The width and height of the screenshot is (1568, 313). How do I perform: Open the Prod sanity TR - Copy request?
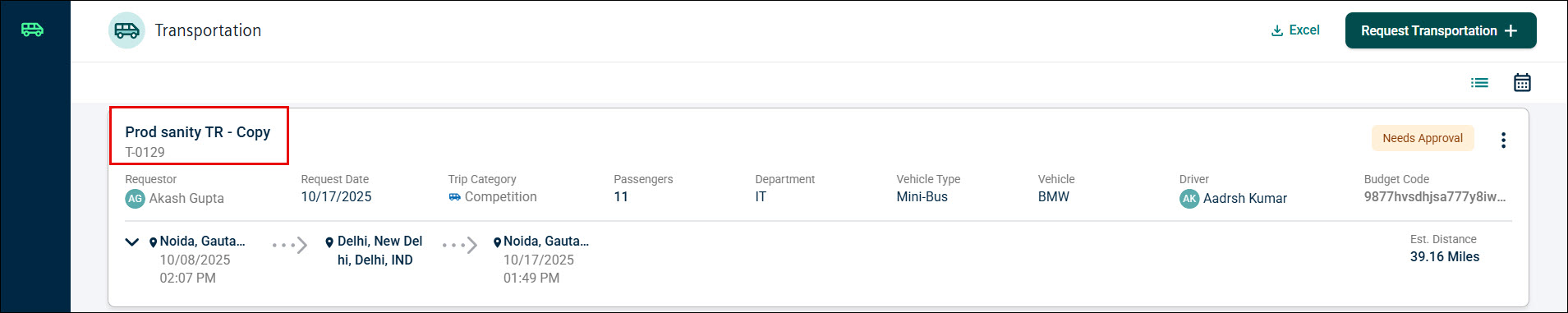pos(197,132)
